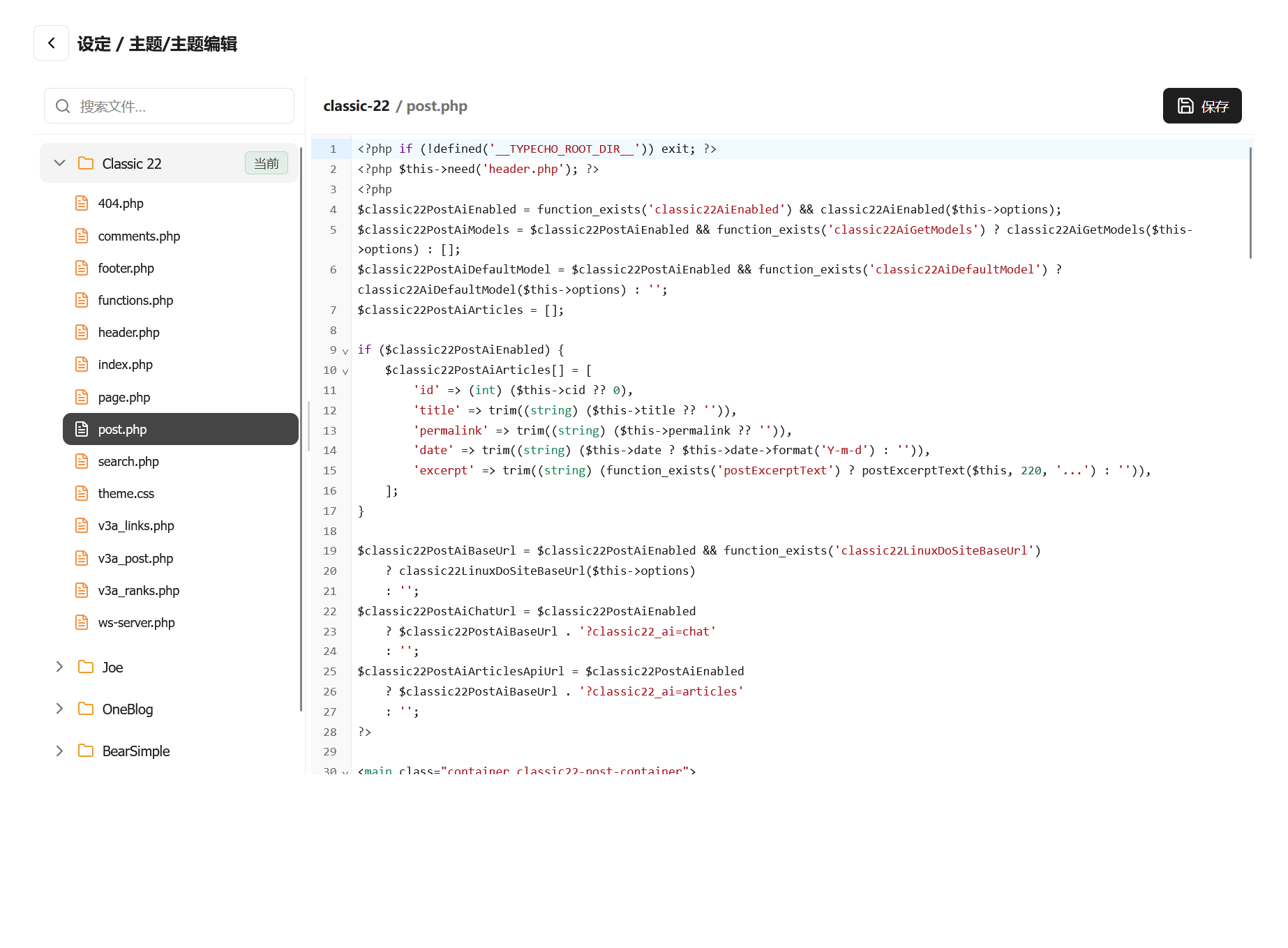1288x948 pixels.
Task: Click the 404.php file icon
Action: coord(82,203)
